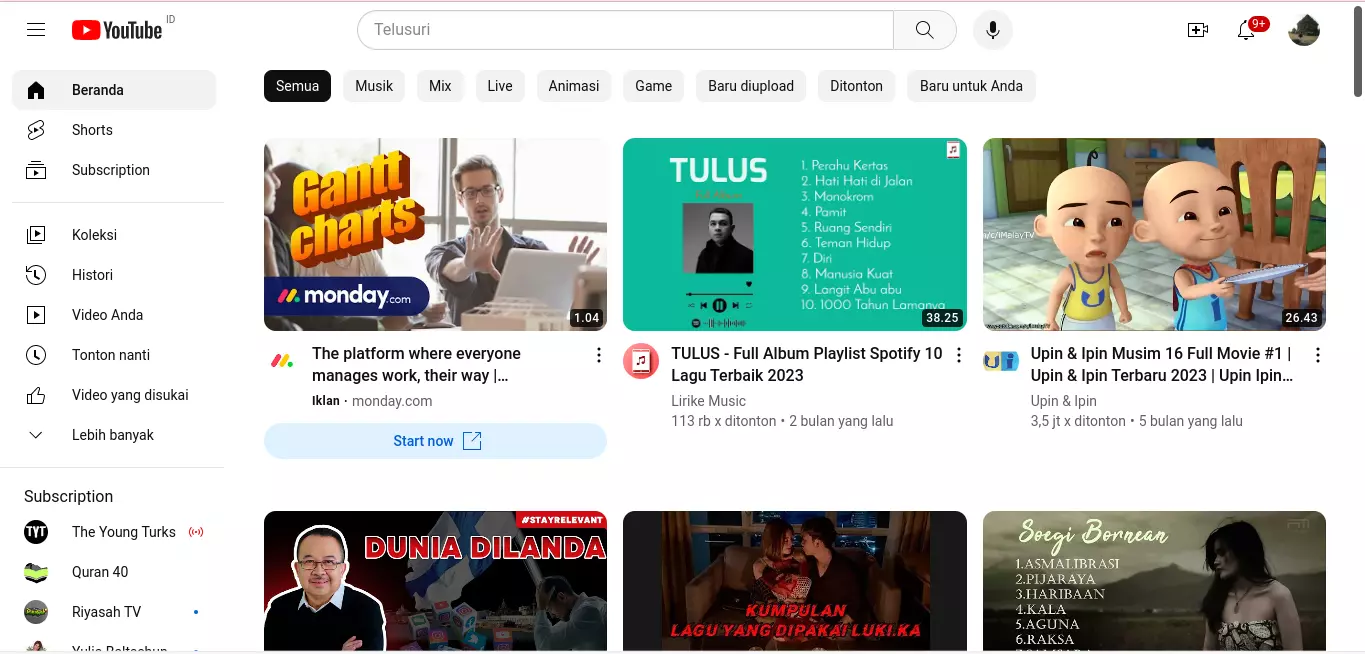
Task: Open Video Anda
Action: [114, 315]
